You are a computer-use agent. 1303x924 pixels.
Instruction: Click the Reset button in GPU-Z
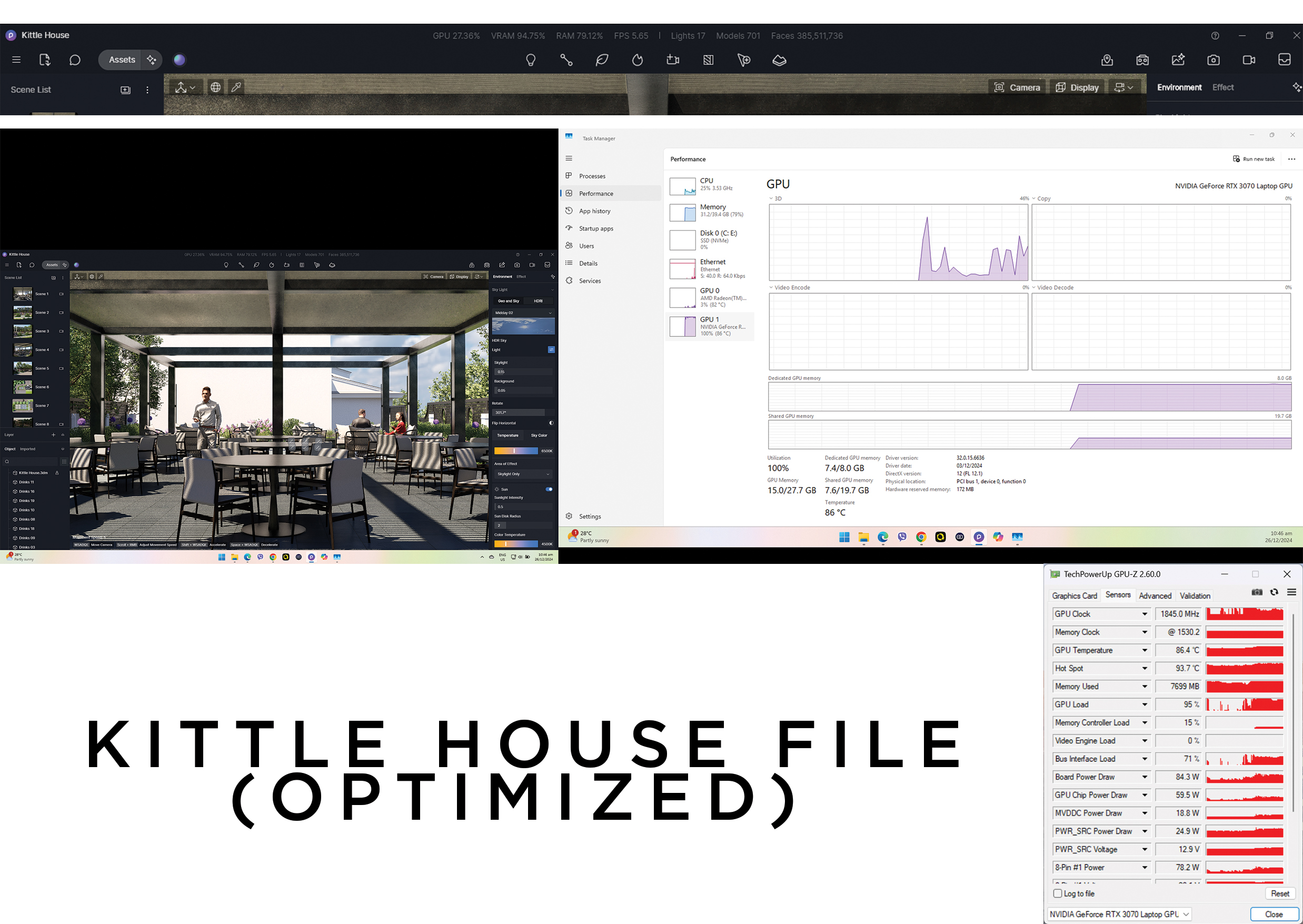click(1280, 893)
